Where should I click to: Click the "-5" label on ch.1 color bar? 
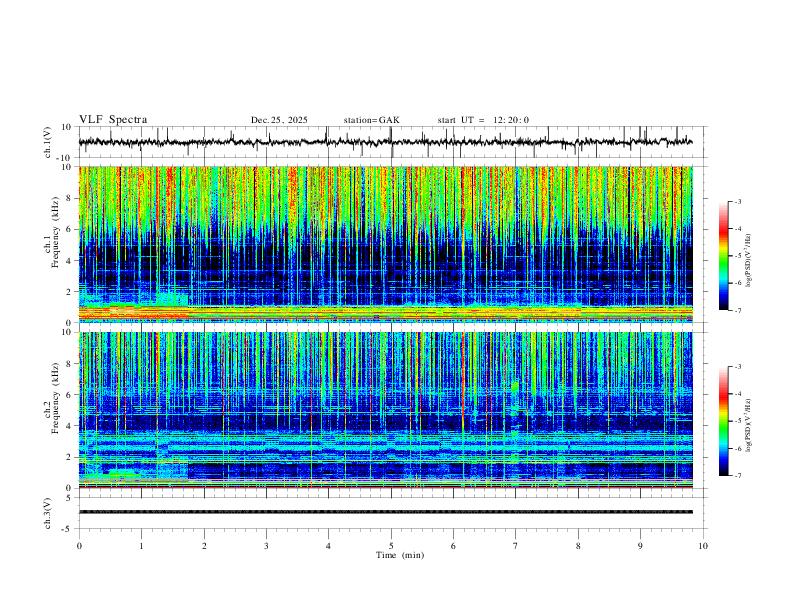738,256
